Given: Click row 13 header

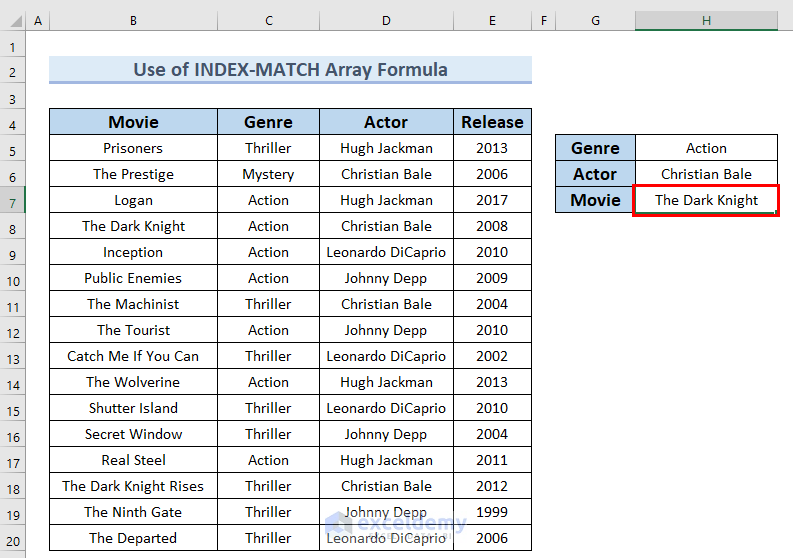Looking at the screenshot, I should pos(12,356).
